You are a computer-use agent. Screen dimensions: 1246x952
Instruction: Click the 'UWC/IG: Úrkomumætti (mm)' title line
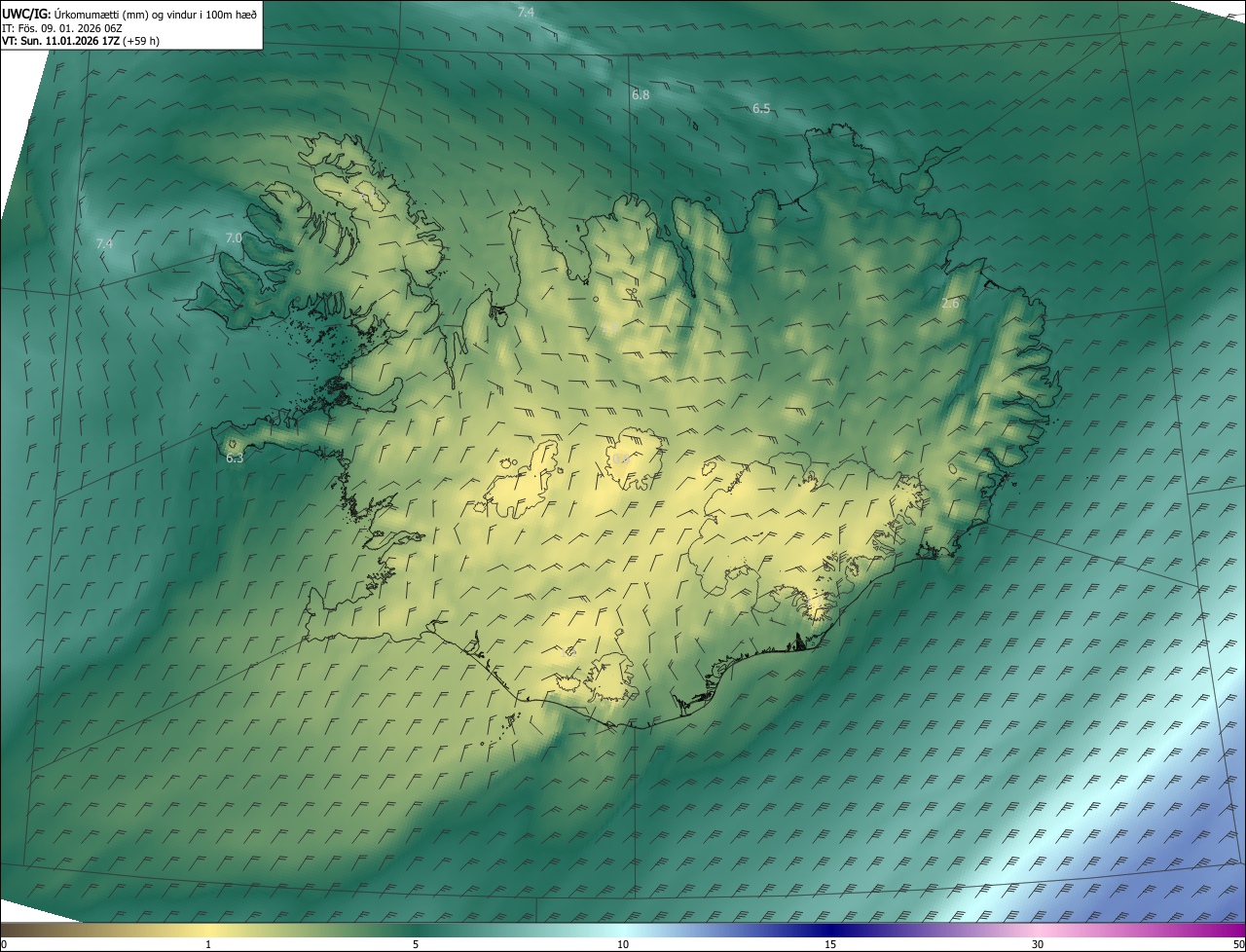click(x=129, y=14)
